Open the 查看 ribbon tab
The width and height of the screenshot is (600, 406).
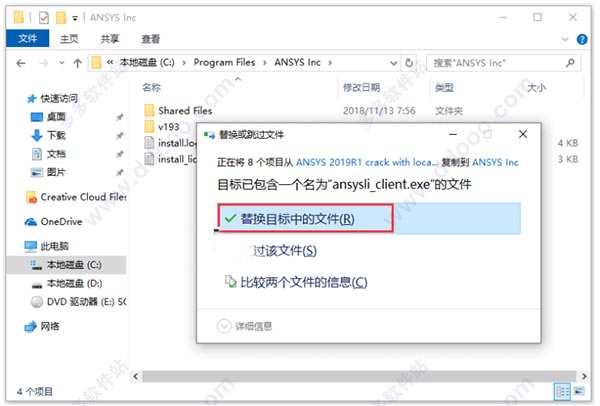click(x=150, y=39)
